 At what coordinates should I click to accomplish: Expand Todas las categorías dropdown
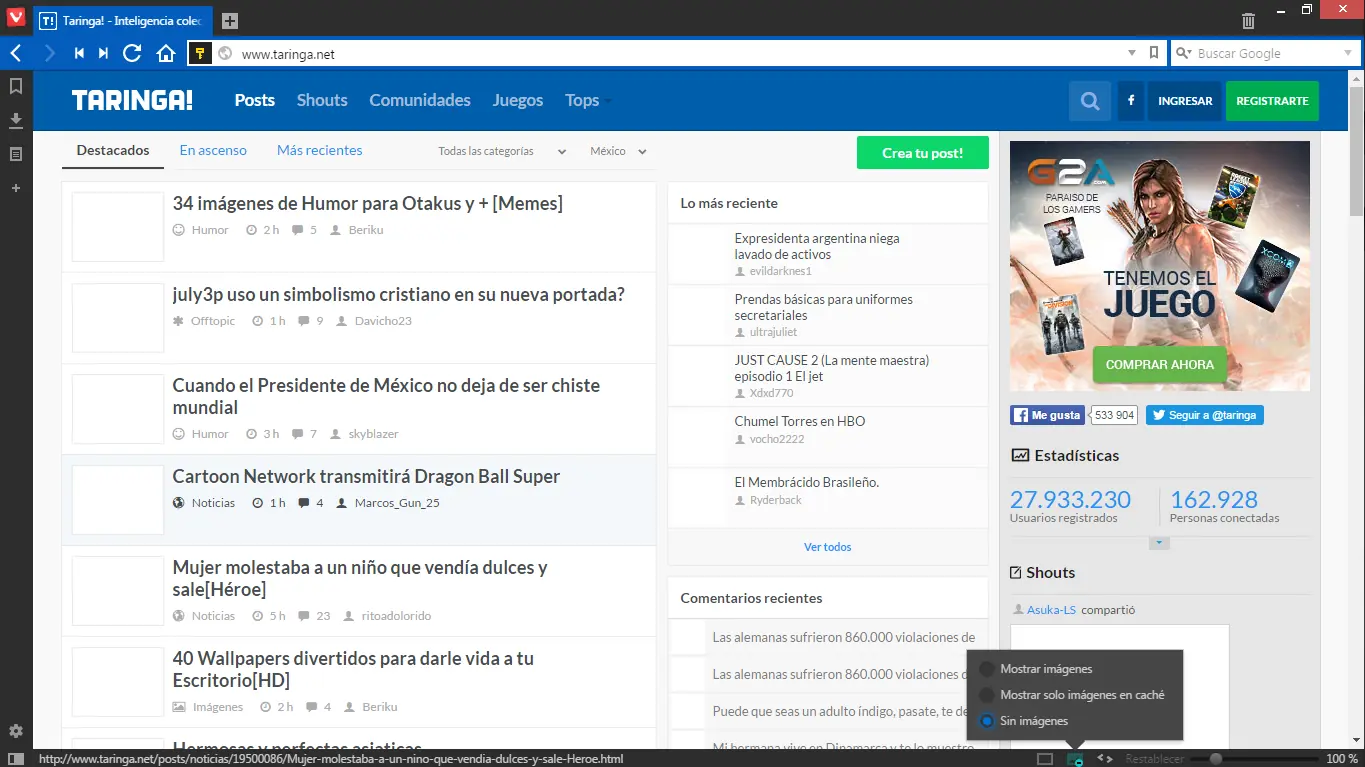pyautogui.click(x=502, y=151)
